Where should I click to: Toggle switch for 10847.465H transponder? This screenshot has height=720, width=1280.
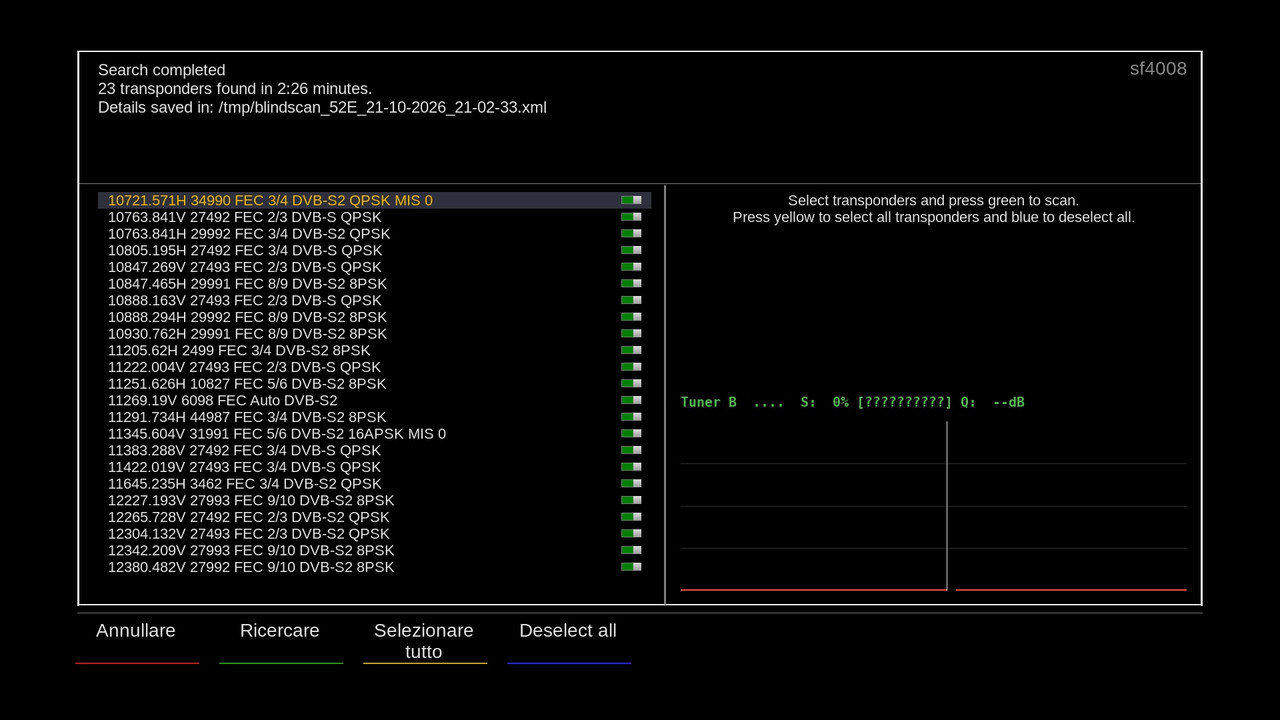(x=631, y=284)
